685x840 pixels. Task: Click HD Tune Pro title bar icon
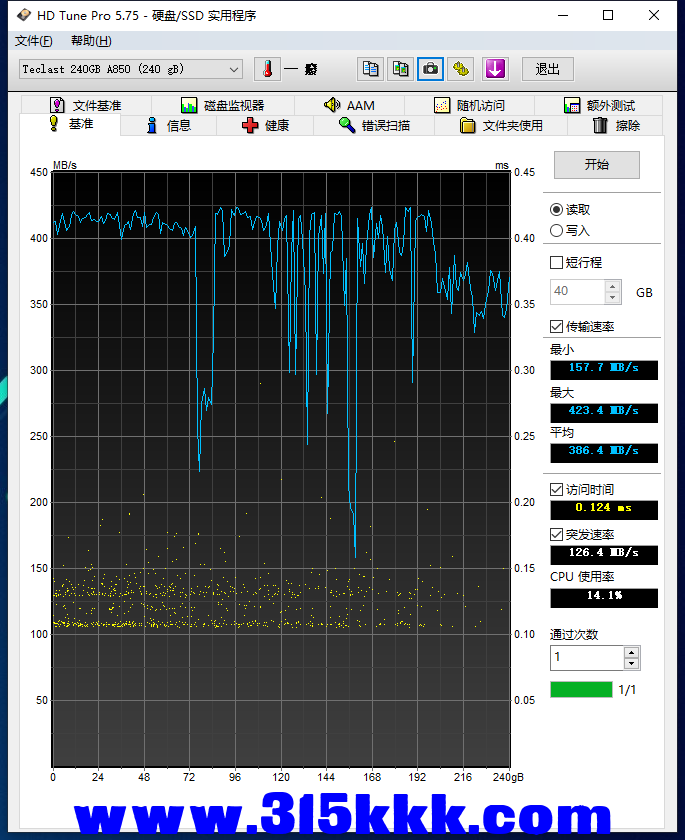(24, 15)
